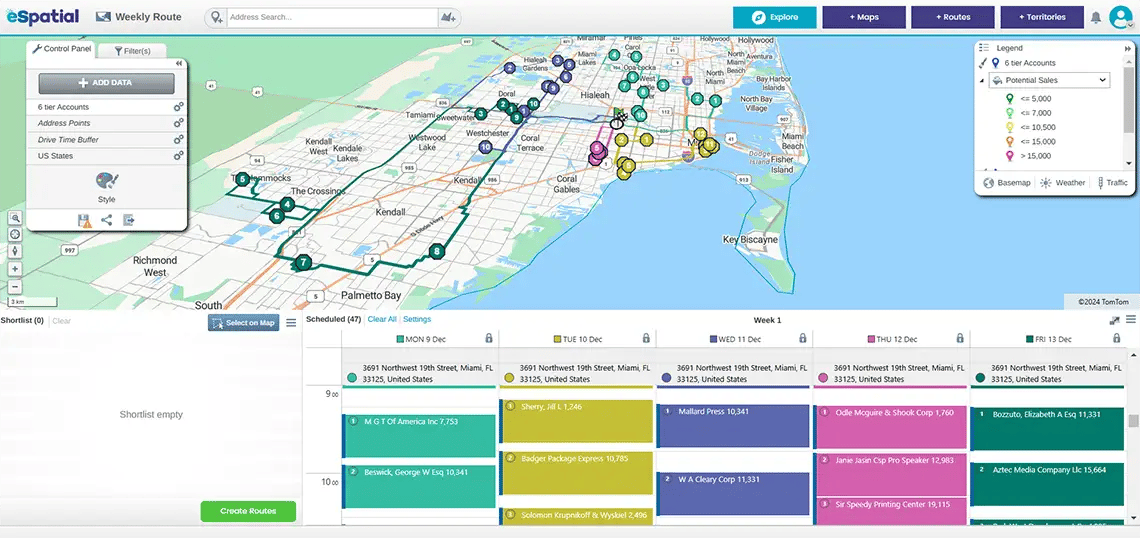Toggle the Basemap option in legend
This screenshot has height=538, width=1140.
[1006, 182]
